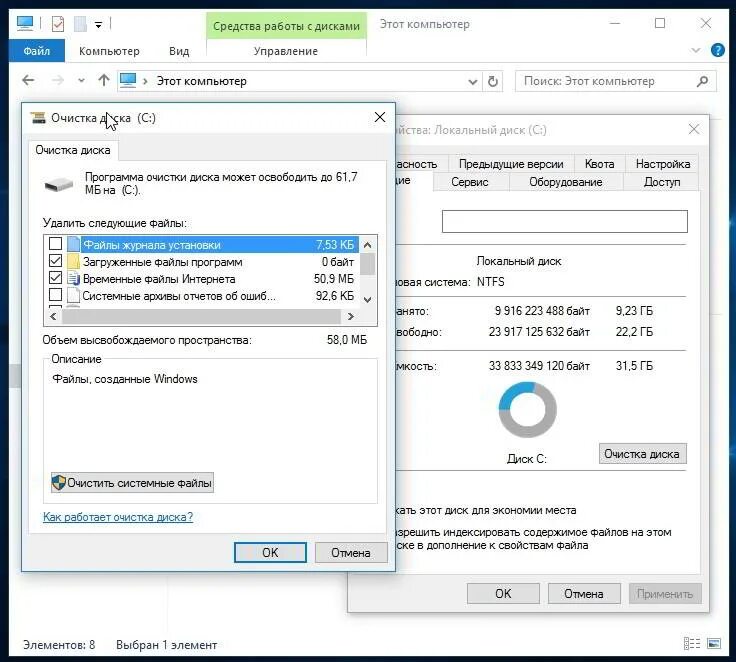
Task: Open the Настройка tab in Properties window
Action: point(662,164)
